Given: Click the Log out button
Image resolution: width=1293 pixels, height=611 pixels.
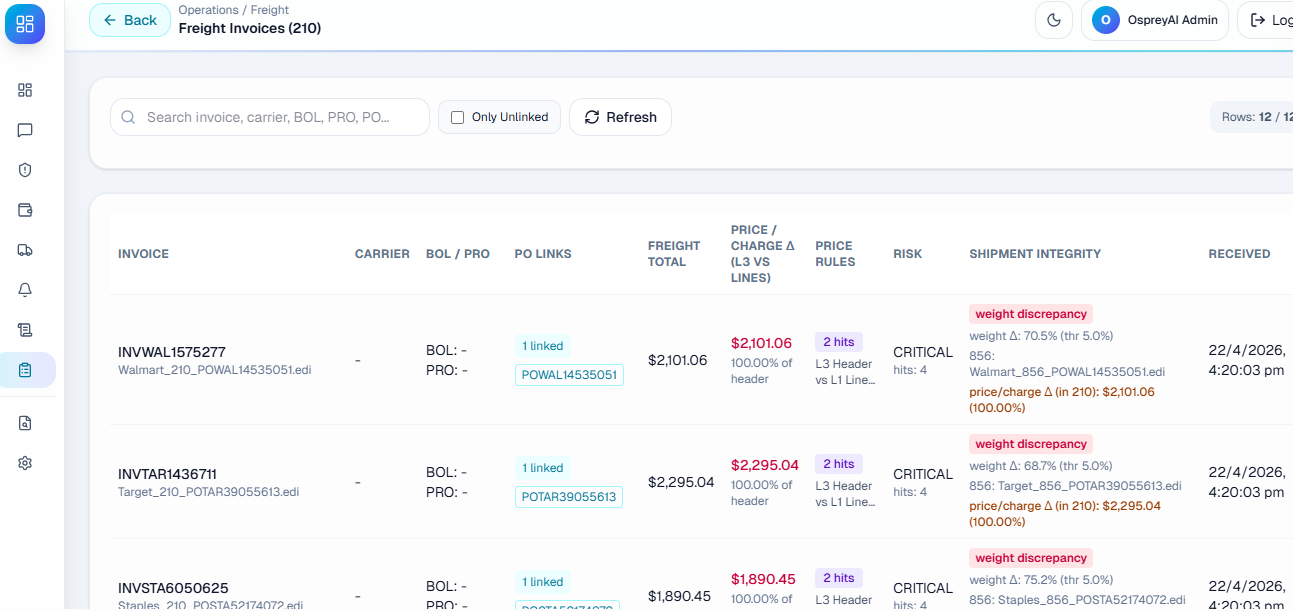Looking at the screenshot, I should click(1266, 20).
